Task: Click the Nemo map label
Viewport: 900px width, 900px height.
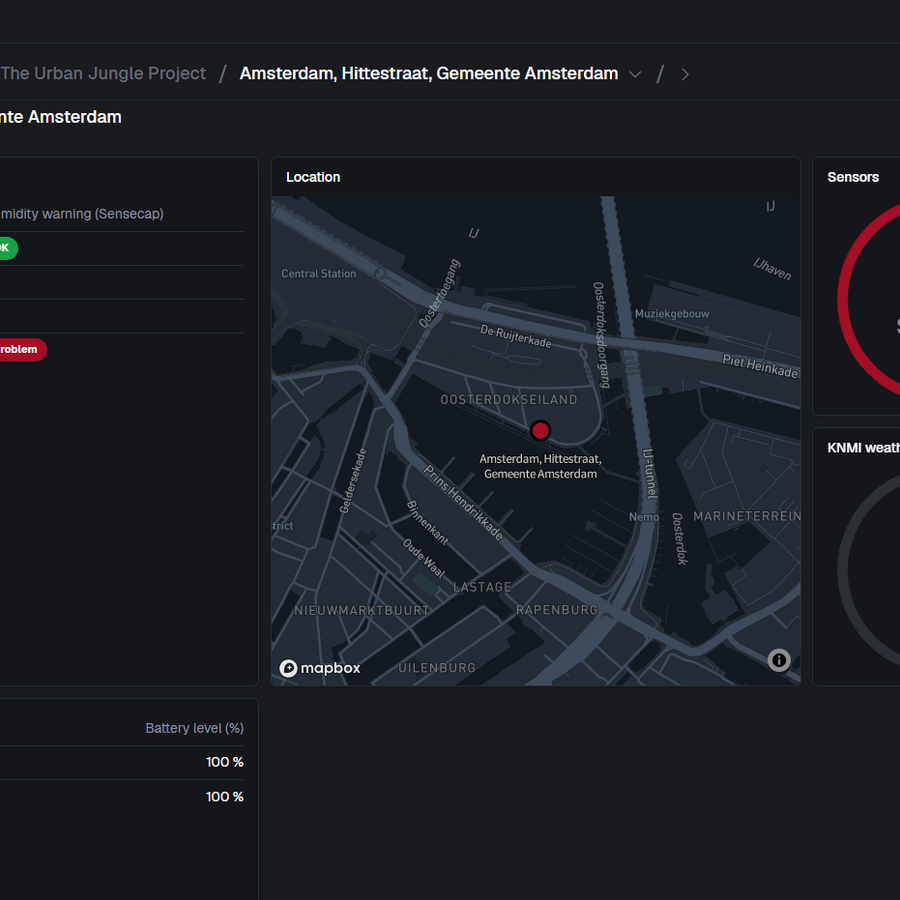Action: pyautogui.click(x=643, y=517)
